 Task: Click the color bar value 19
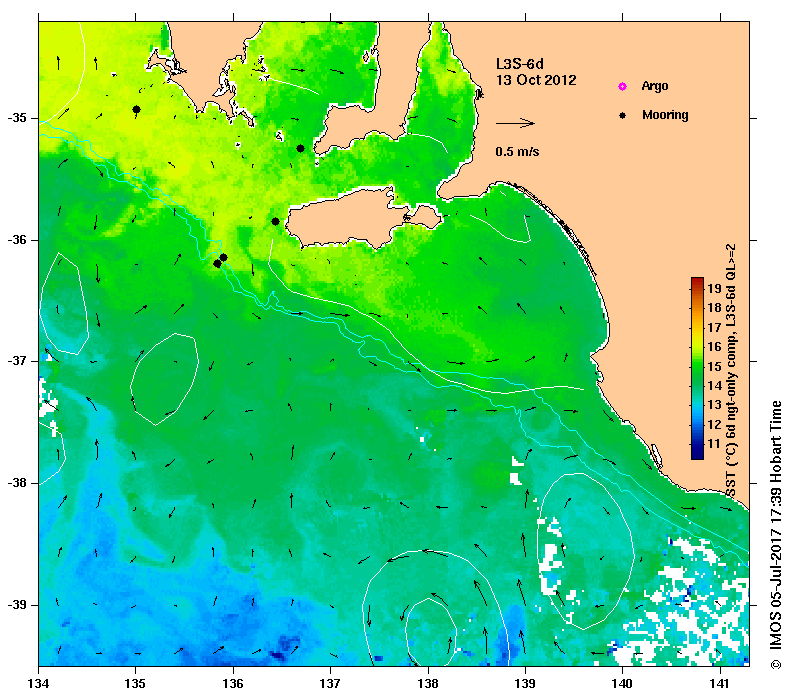pos(714,288)
